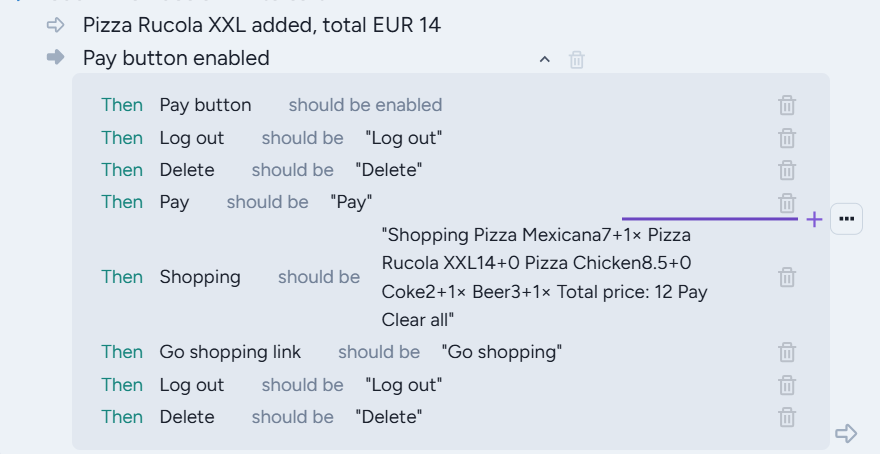Open the three-dots more options menu

click(846, 219)
